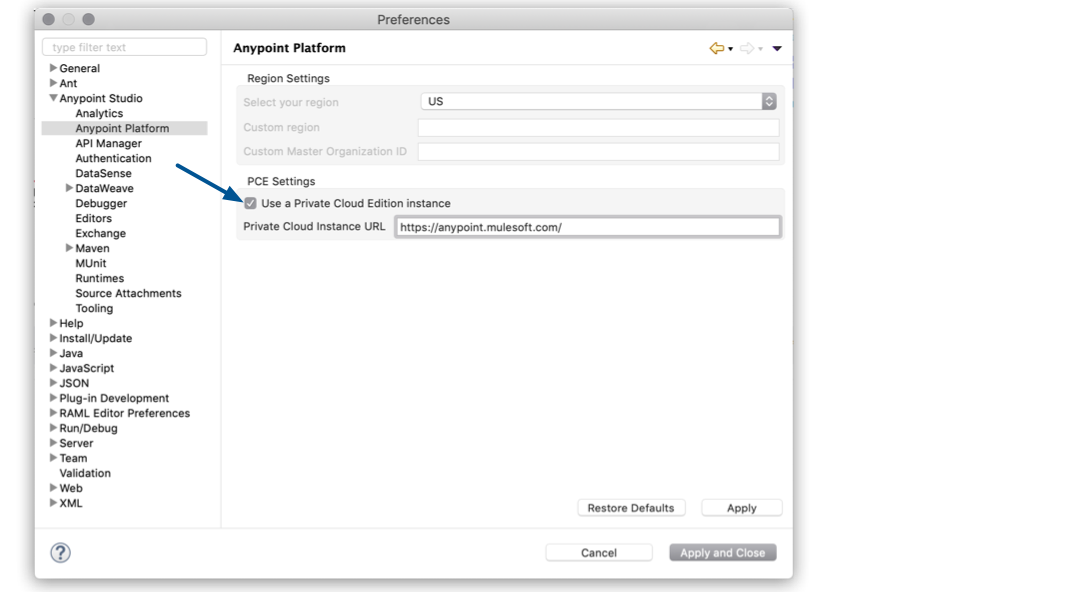Click Apply and Close
The image size is (1071, 592).
point(722,552)
